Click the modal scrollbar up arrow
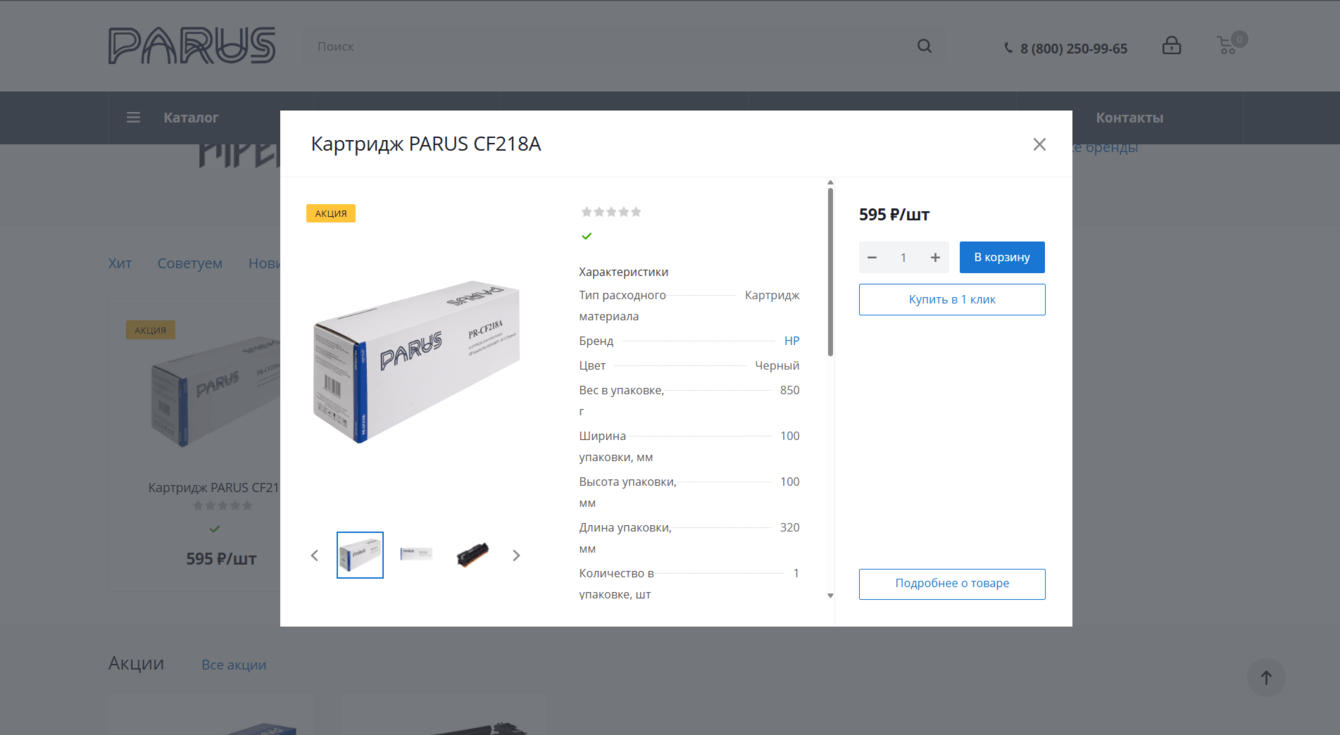The height and width of the screenshot is (735, 1340). tap(830, 183)
